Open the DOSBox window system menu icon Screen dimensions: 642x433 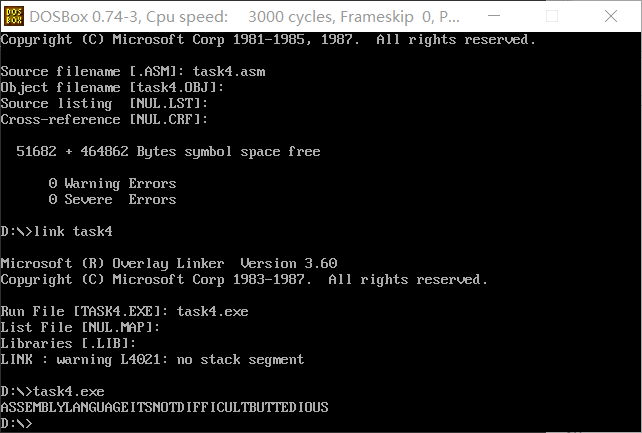pos(14,16)
